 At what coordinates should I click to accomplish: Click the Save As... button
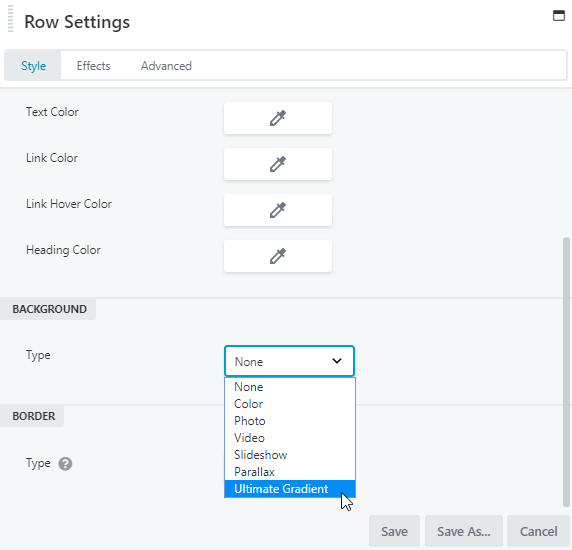tap(464, 531)
